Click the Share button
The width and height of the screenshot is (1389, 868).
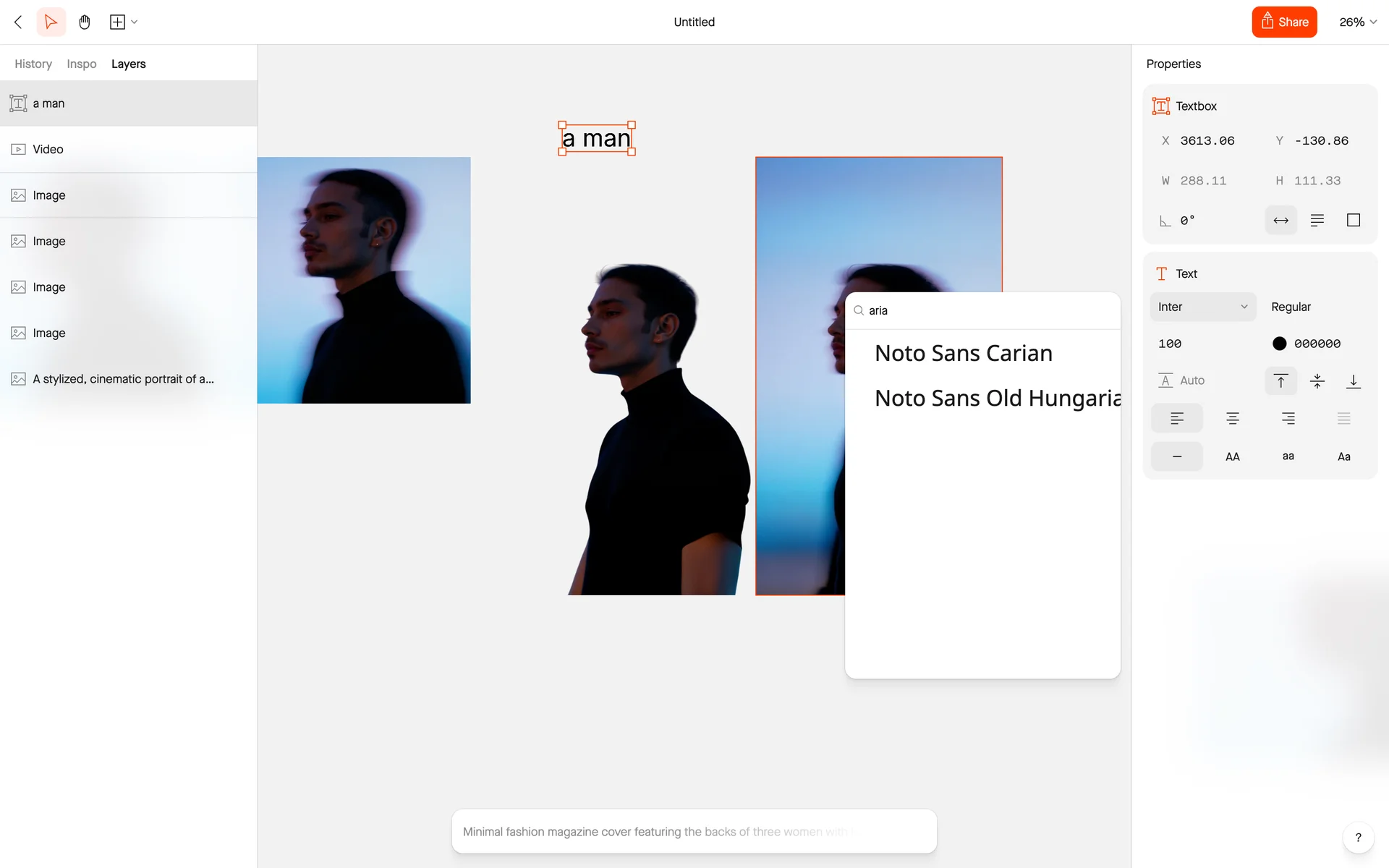1284,22
